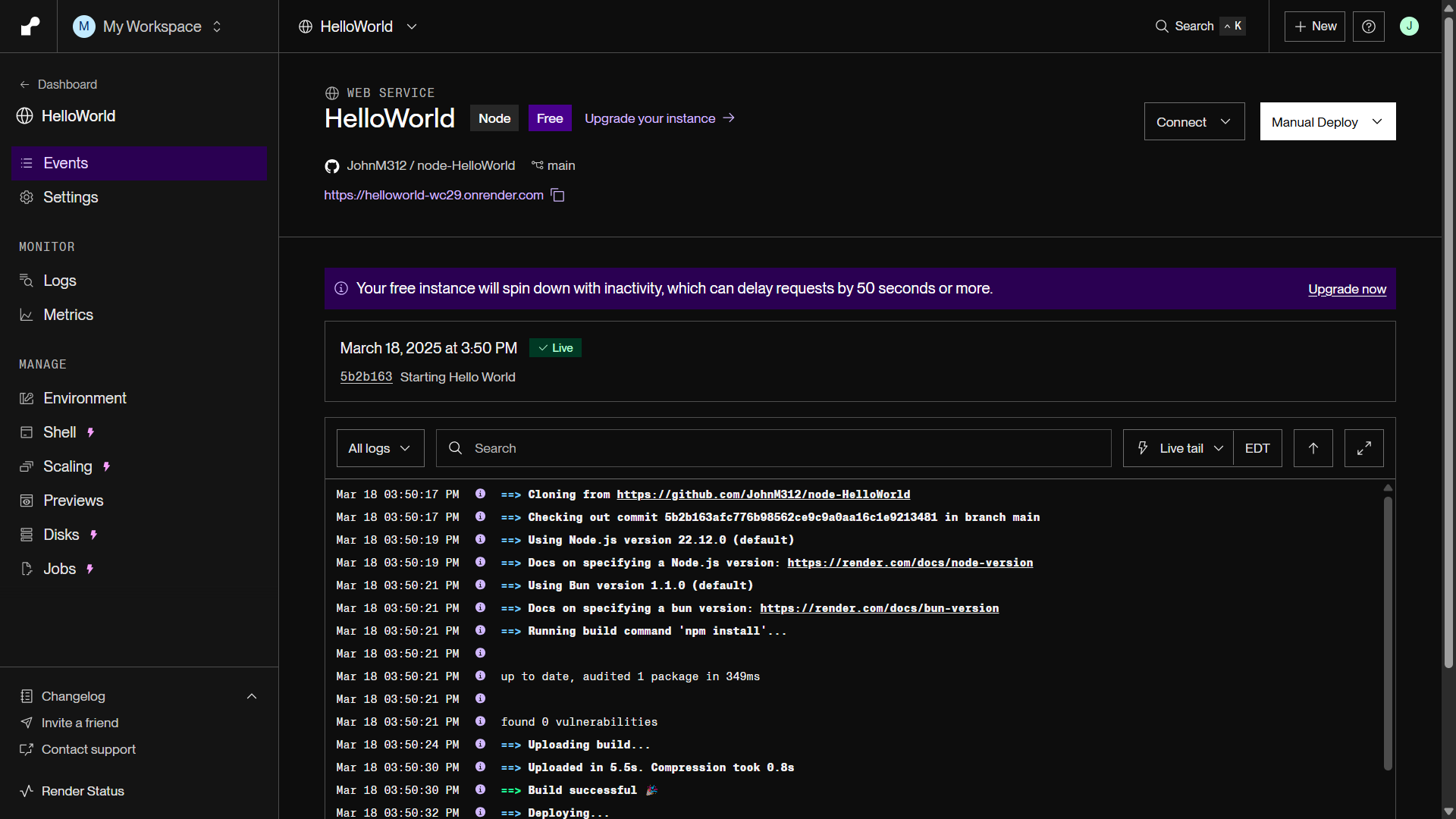Click the globe icon beside WEB SERVICE

click(x=331, y=93)
